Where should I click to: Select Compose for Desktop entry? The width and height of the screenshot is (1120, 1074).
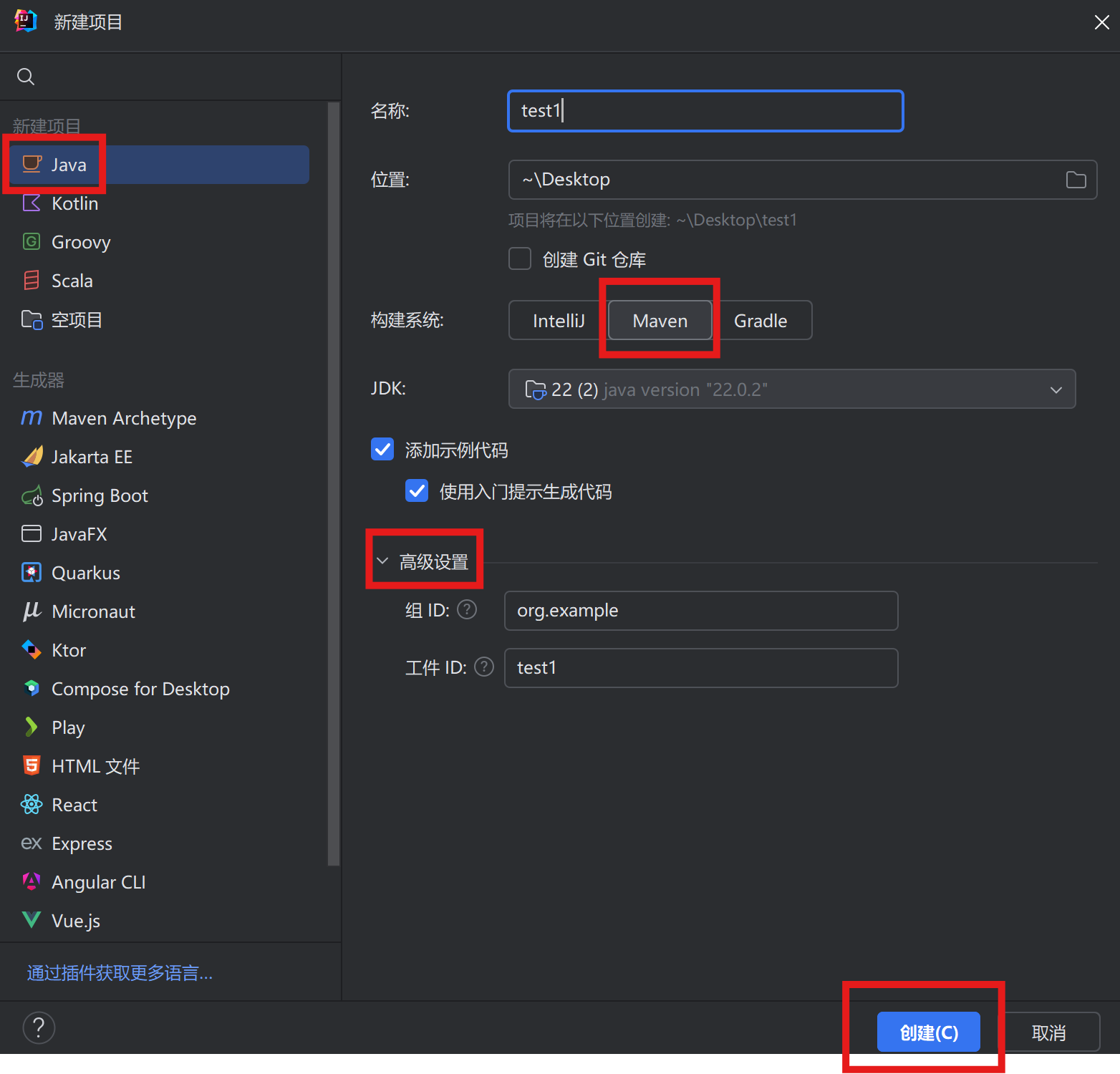pyautogui.click(x=160, y=689)
